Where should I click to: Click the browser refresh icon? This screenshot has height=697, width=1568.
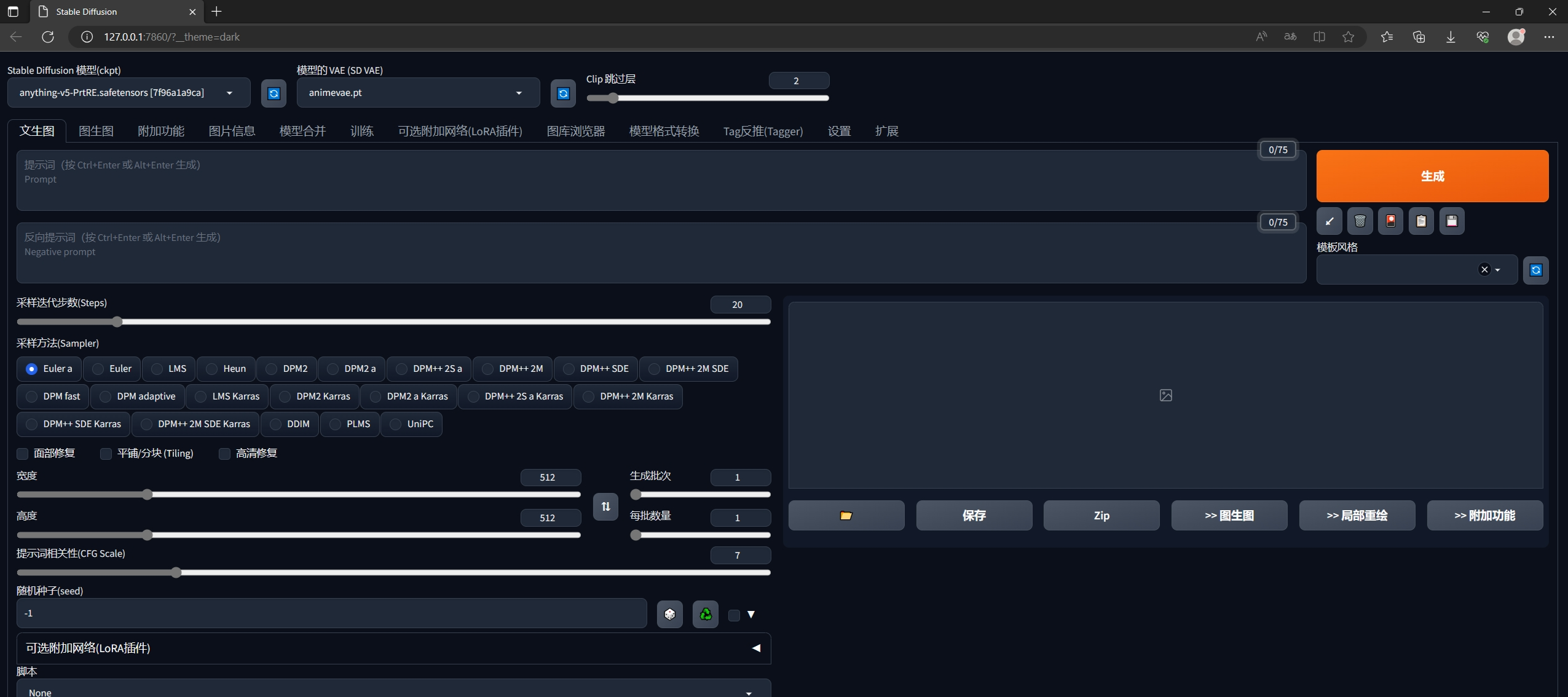coord(48,37)
